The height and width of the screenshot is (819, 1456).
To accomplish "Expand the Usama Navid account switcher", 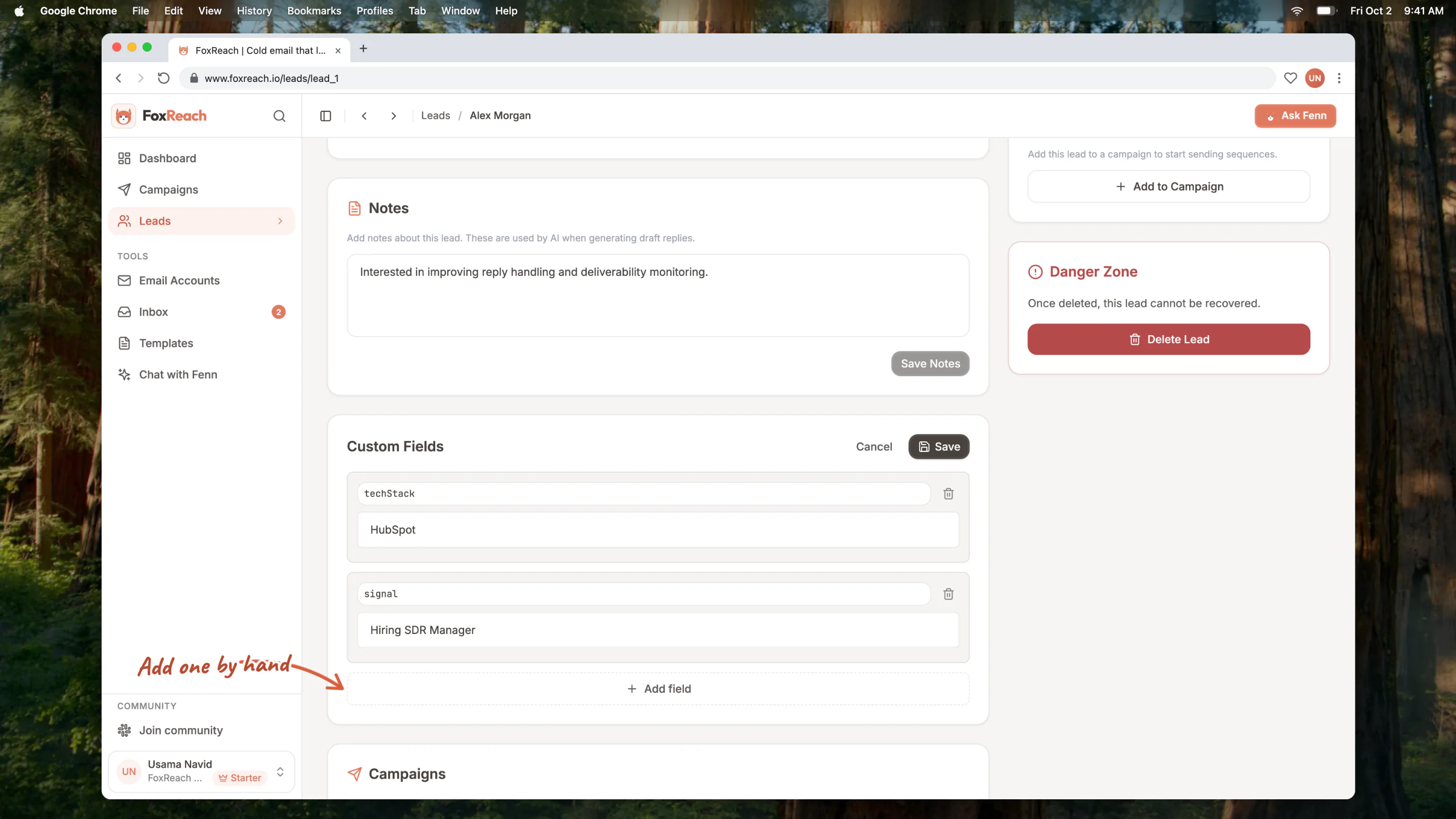I will tap(281, 771).
